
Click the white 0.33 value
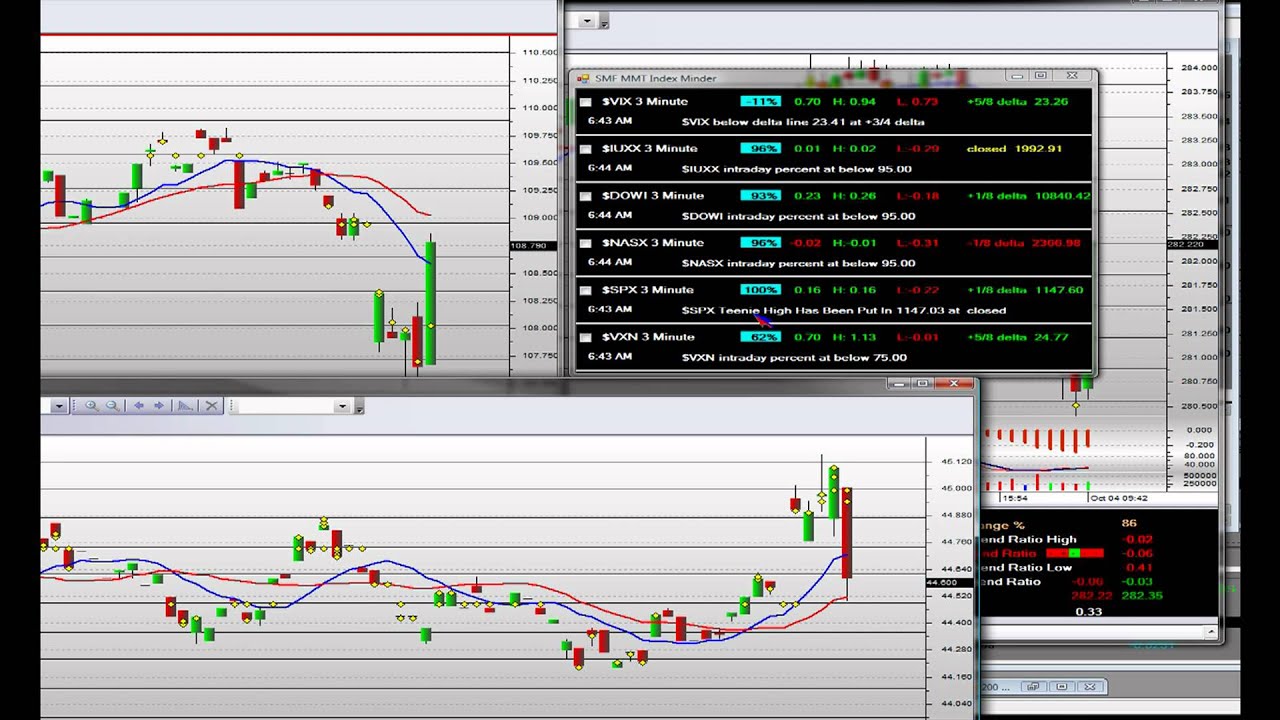coord(1088,611)
